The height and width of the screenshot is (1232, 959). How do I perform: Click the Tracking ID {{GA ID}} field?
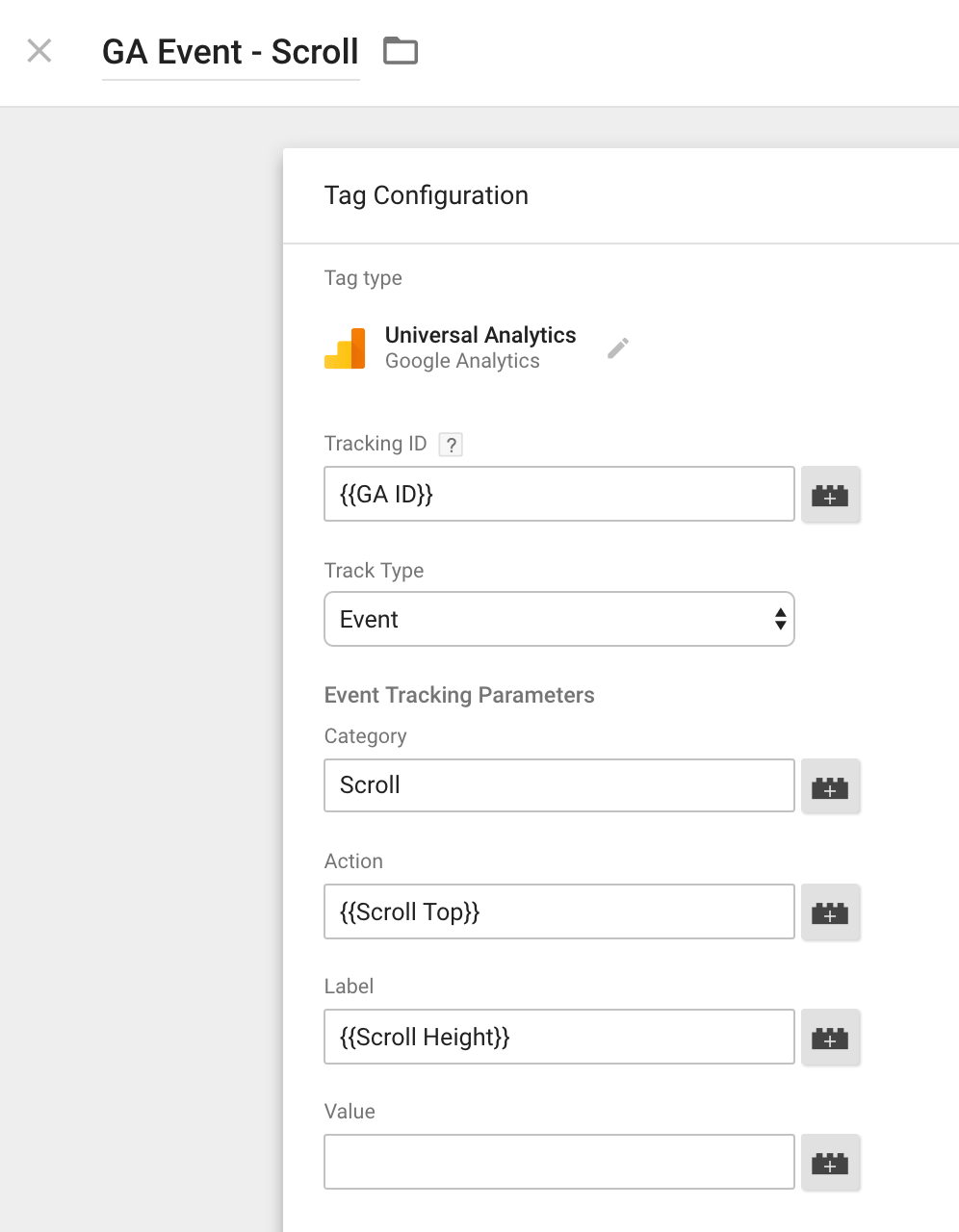559,494
